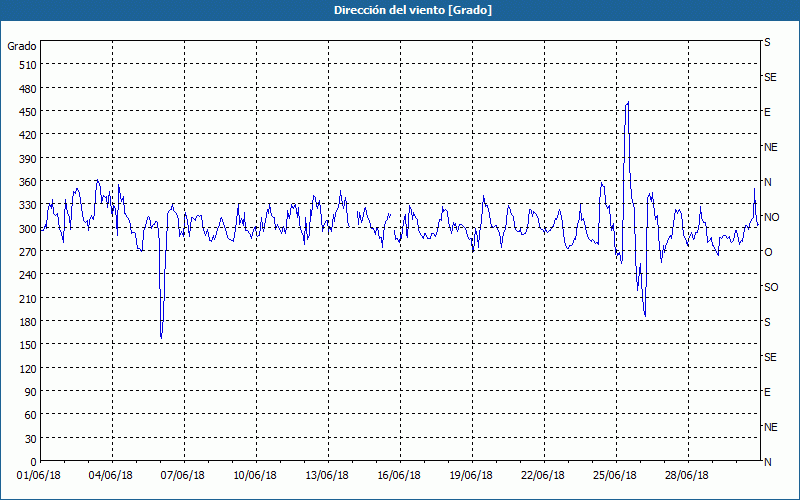
Task: Pick the date label 10/06/18
Action: (x=255, y=476)
